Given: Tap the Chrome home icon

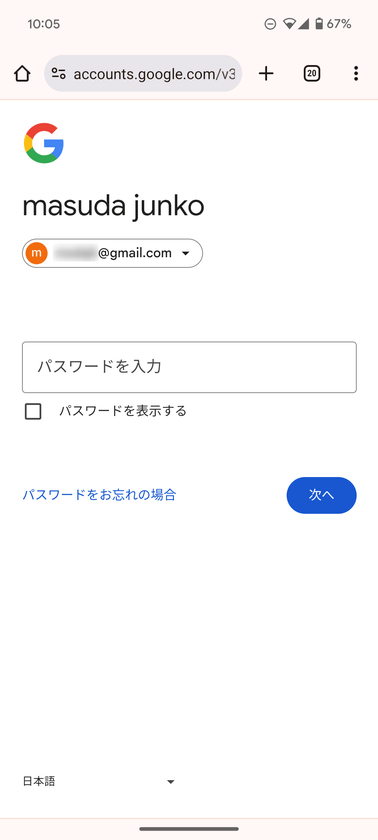Looking at the screenshot, I should [22, 74].
